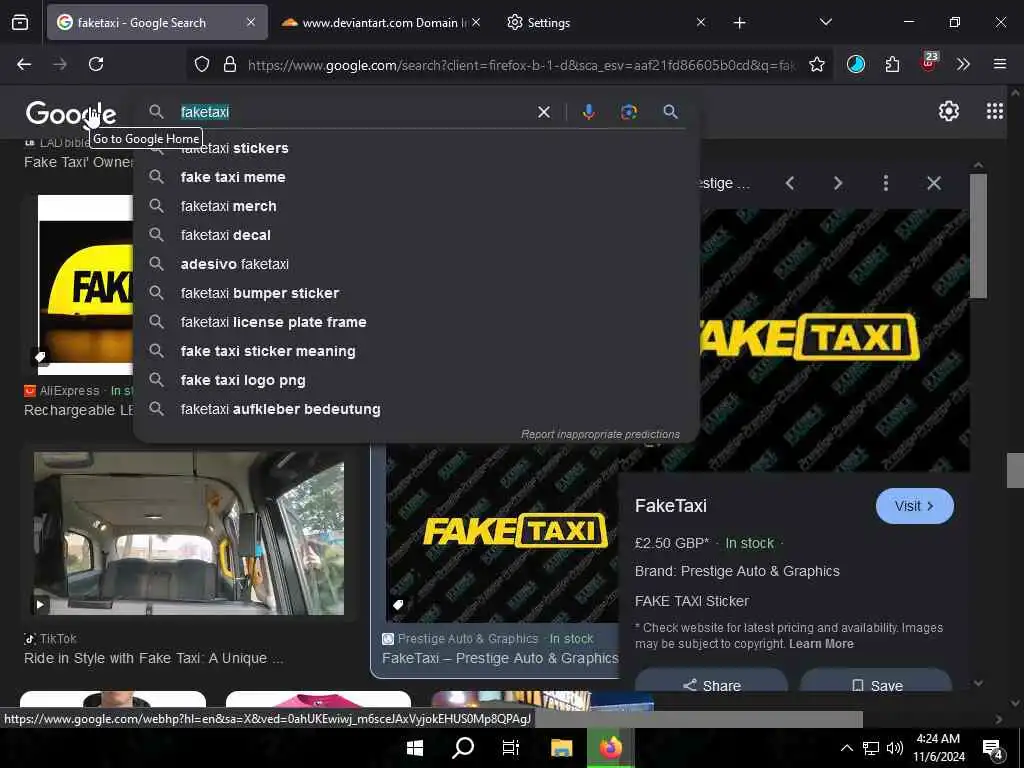Click the Google logo to go home
The image size is (1024, 768).
pyautogui.click(x=71, y=113)
